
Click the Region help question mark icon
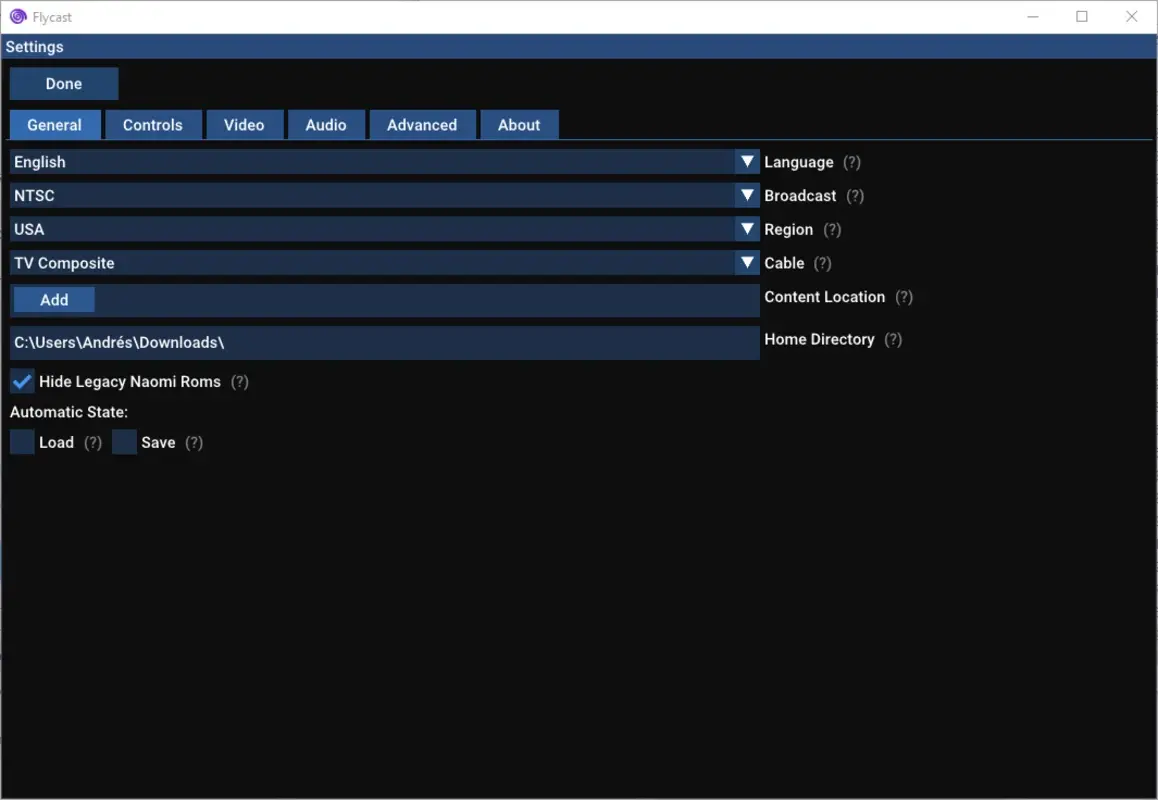tap(833, 229)
